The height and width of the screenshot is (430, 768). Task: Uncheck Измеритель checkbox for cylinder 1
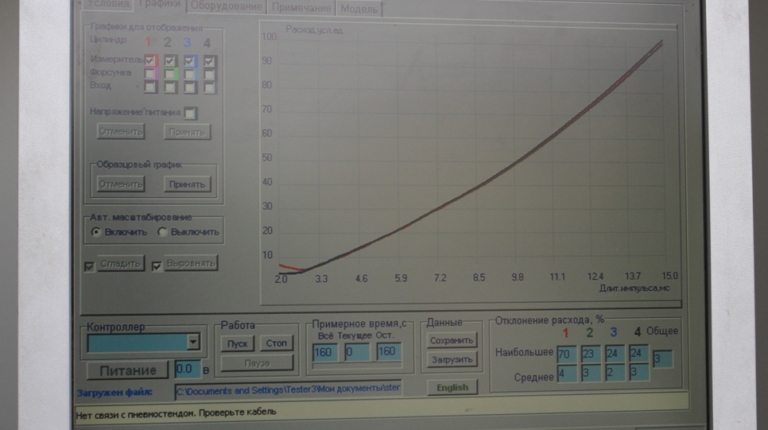150,61
